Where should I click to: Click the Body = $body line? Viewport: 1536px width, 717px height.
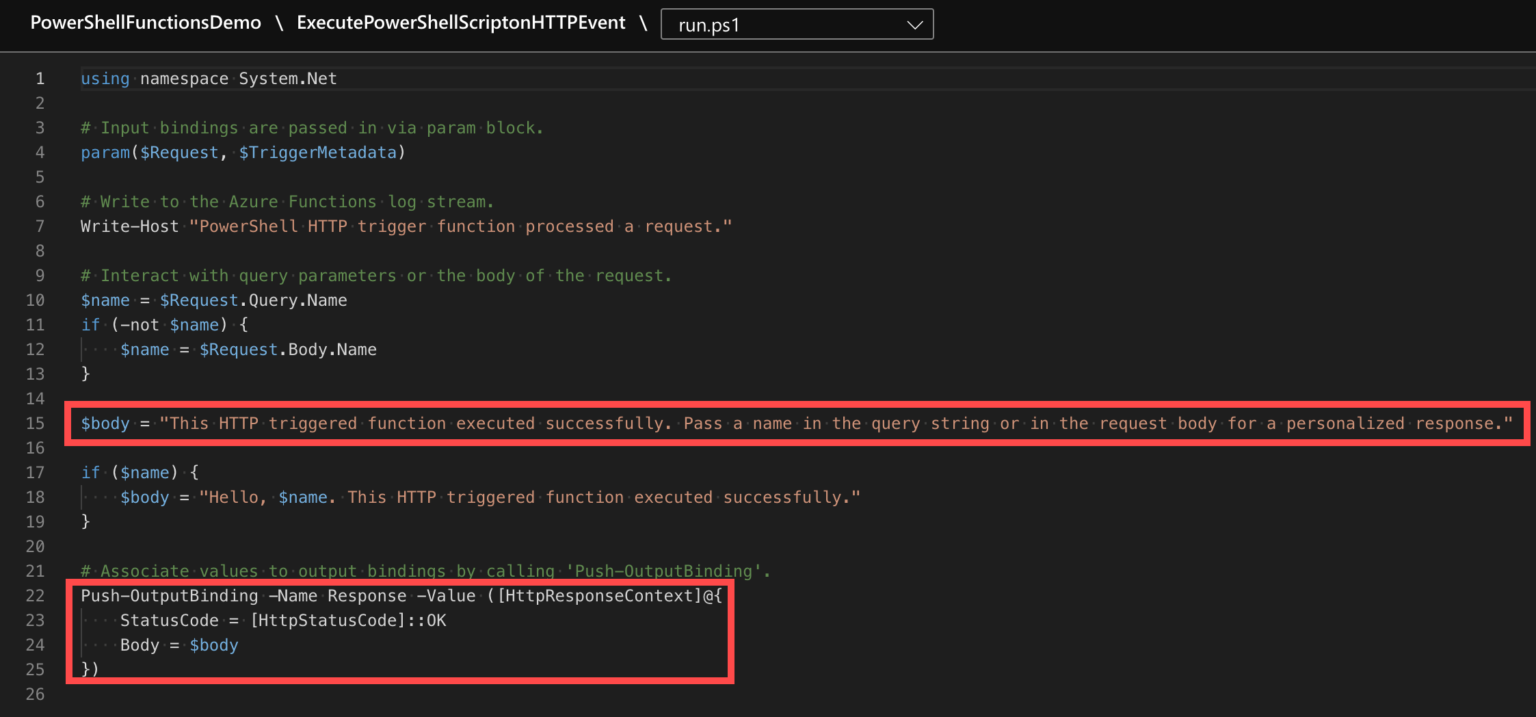tap(179, 645)
